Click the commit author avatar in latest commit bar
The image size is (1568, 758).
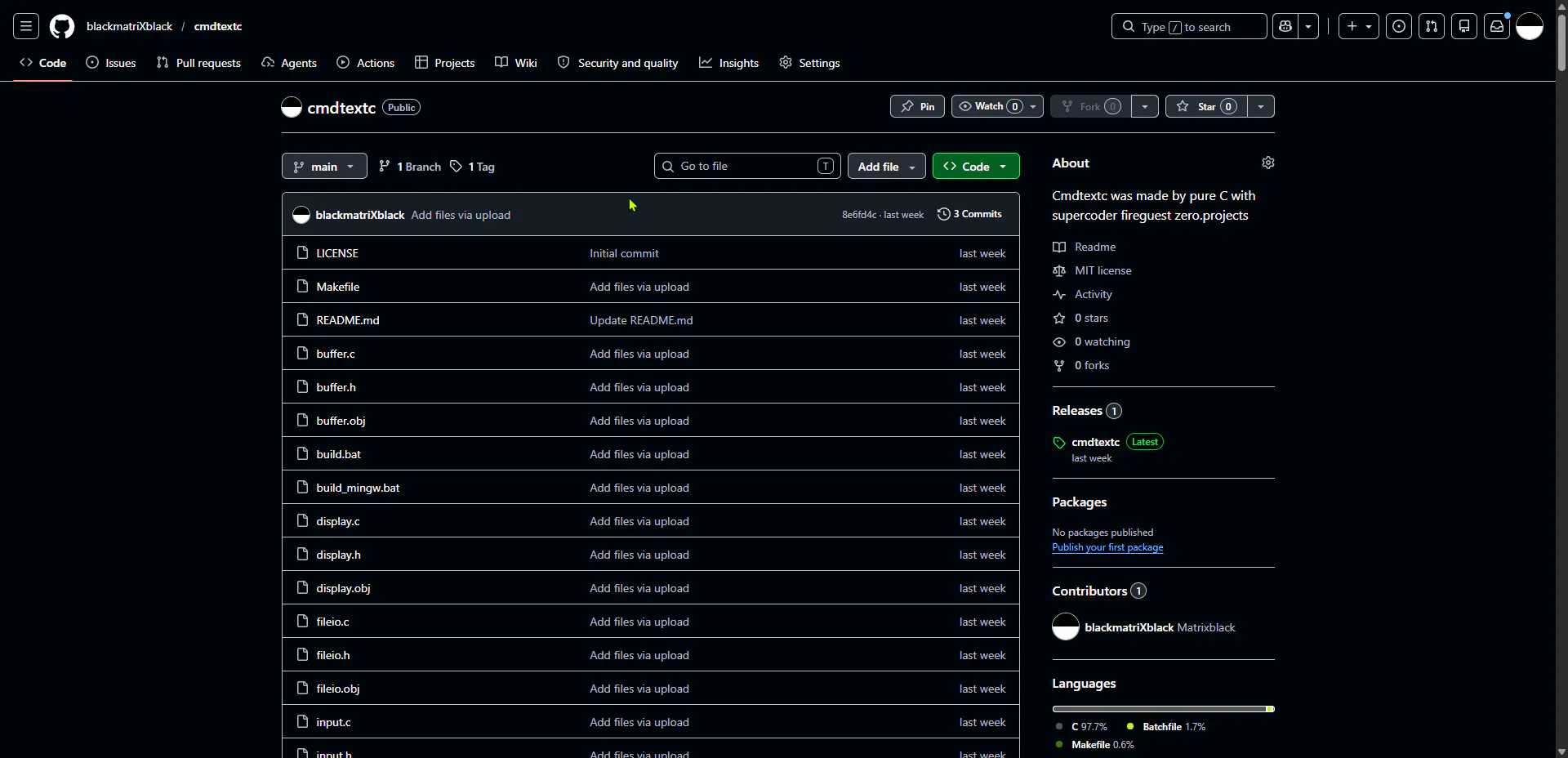(x=301, y=215)
